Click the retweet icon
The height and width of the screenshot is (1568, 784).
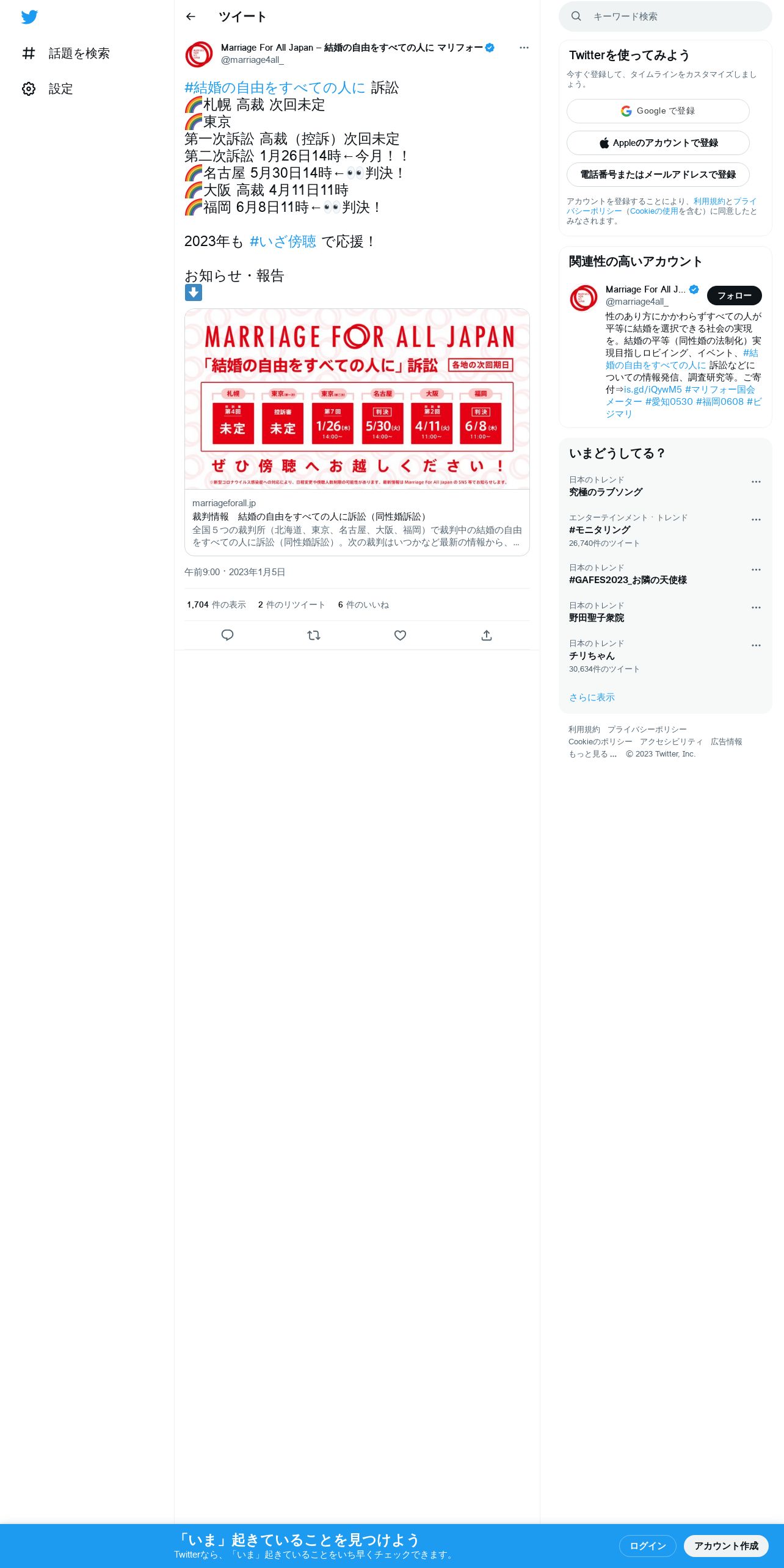tap(314, 636)
